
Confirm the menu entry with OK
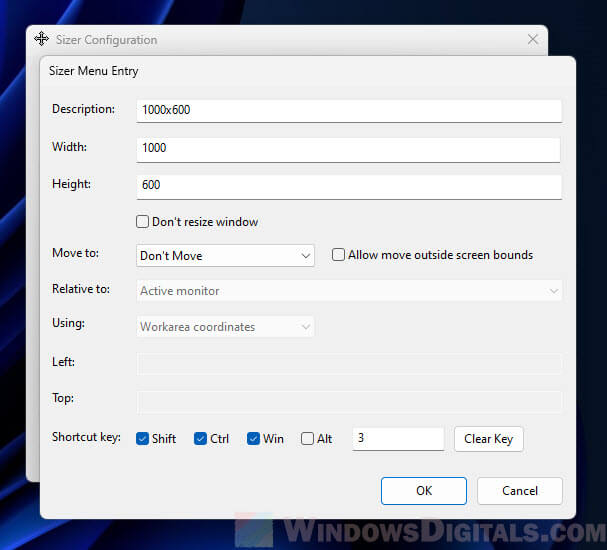coord(423,491)
